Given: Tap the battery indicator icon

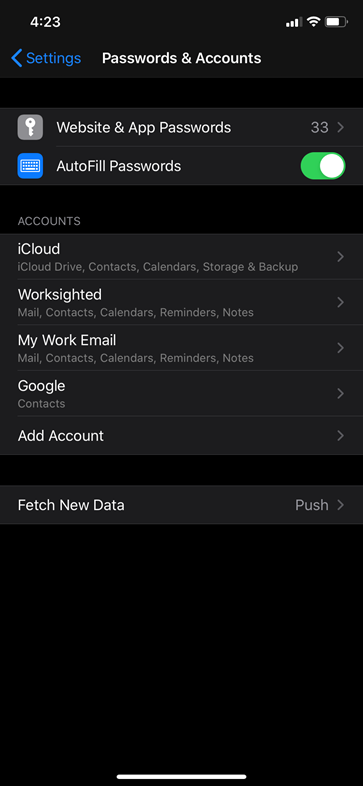Looking at the screenshot, I should [x=336, y=22].
